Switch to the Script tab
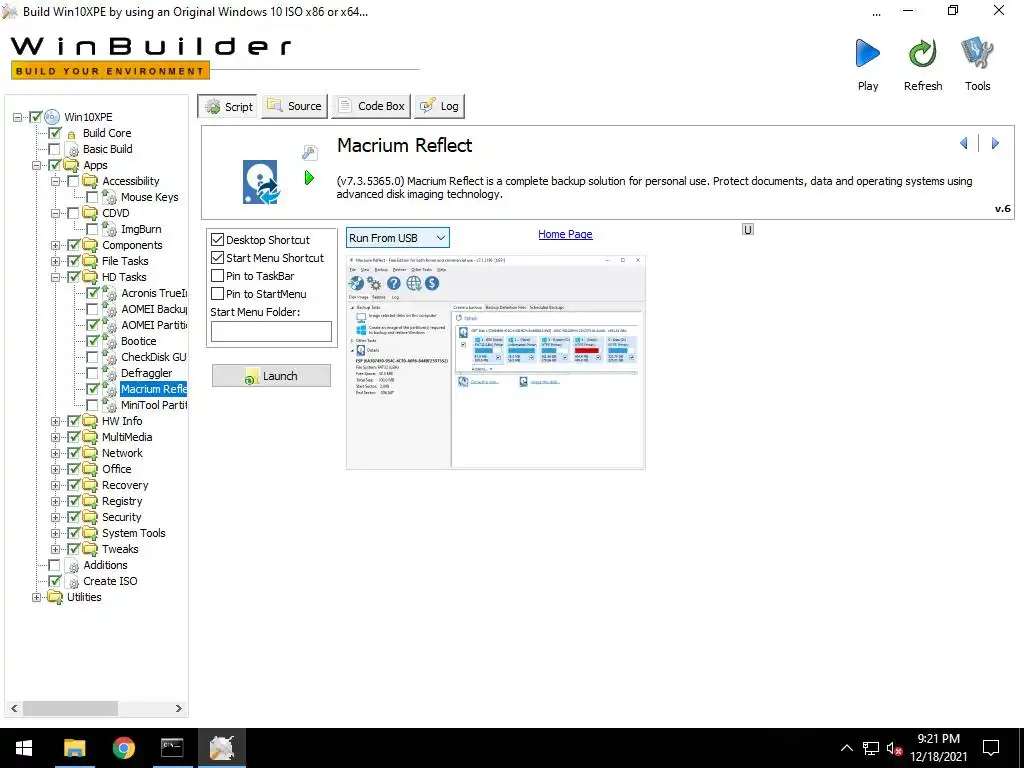The image size is (1024, 768). pyautogui.click(x=228, y=106)
